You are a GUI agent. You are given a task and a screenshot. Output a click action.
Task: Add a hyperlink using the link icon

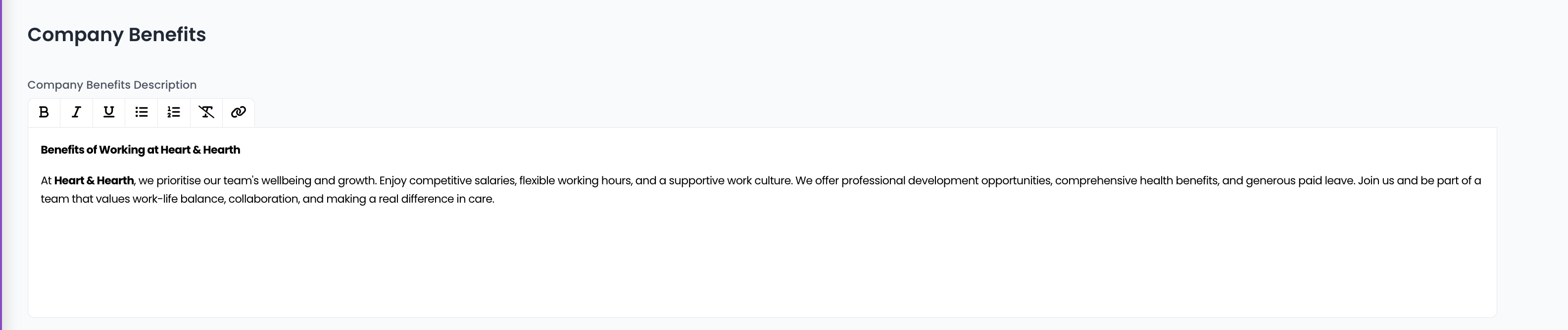[x=239, y=112]
